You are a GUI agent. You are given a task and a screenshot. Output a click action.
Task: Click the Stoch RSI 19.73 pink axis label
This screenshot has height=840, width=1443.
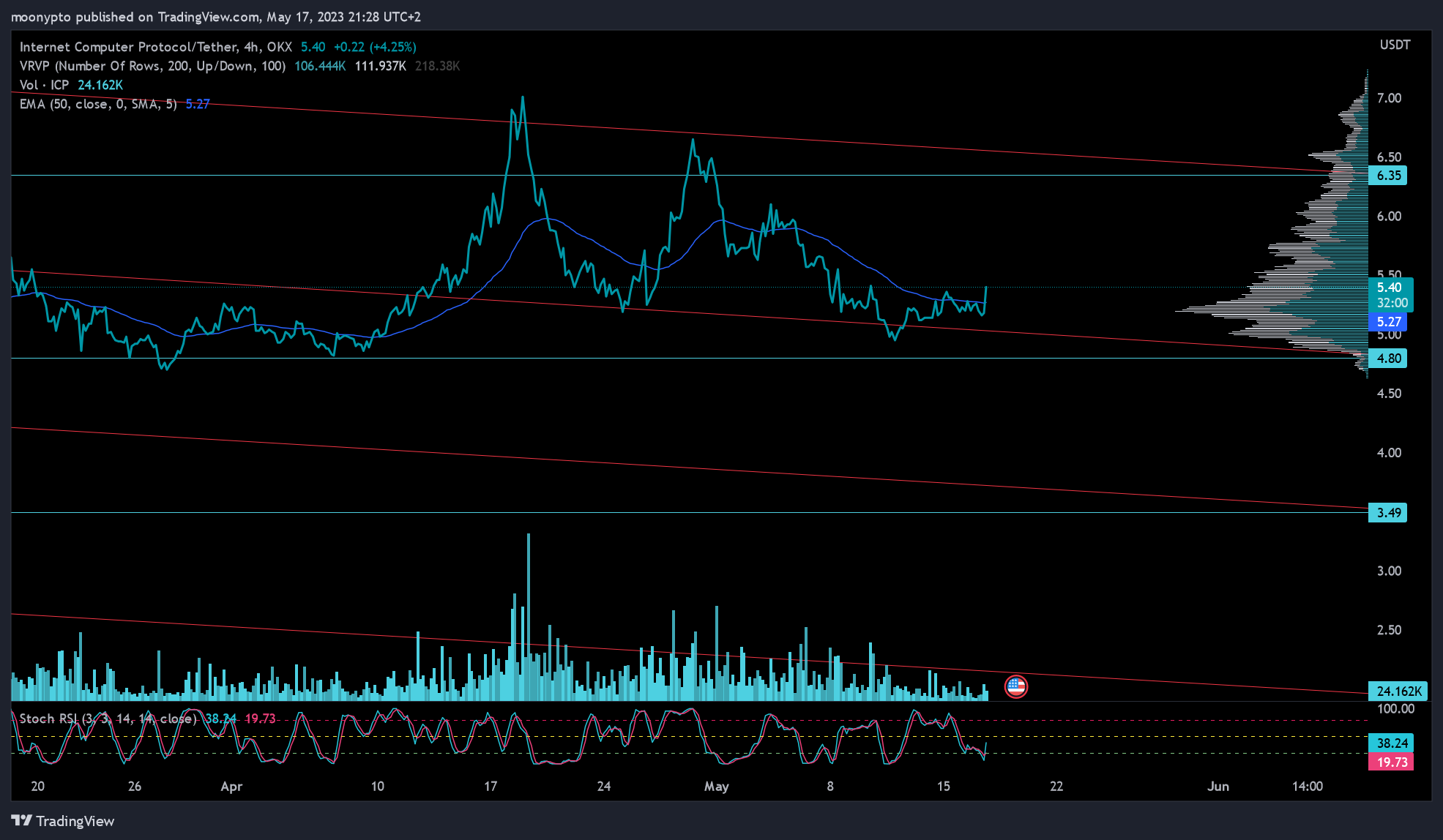(1390, 762)
